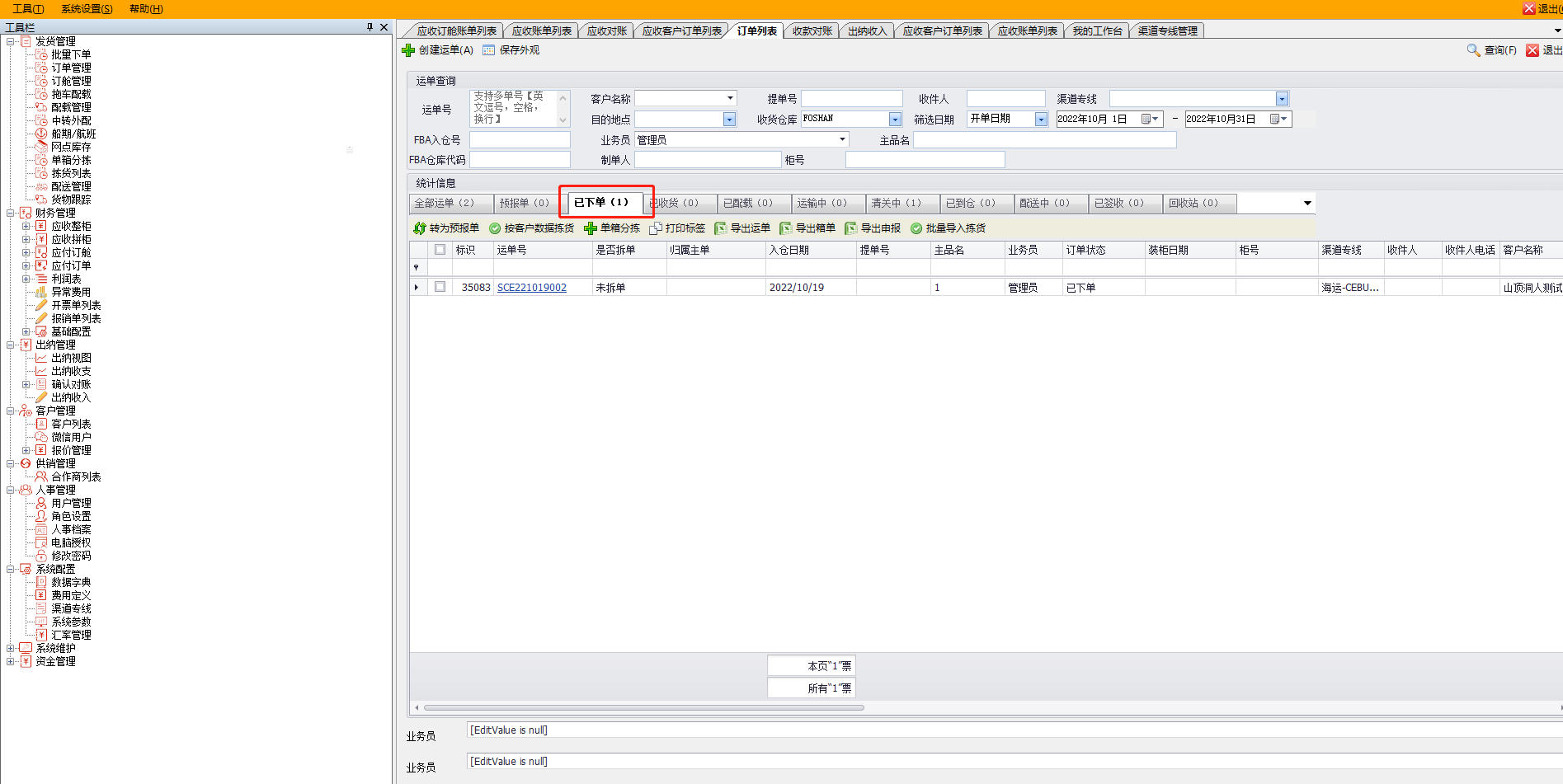Click the 导出运单 export icon
Screen dimensions: 1563x784
tap(721, 228)
